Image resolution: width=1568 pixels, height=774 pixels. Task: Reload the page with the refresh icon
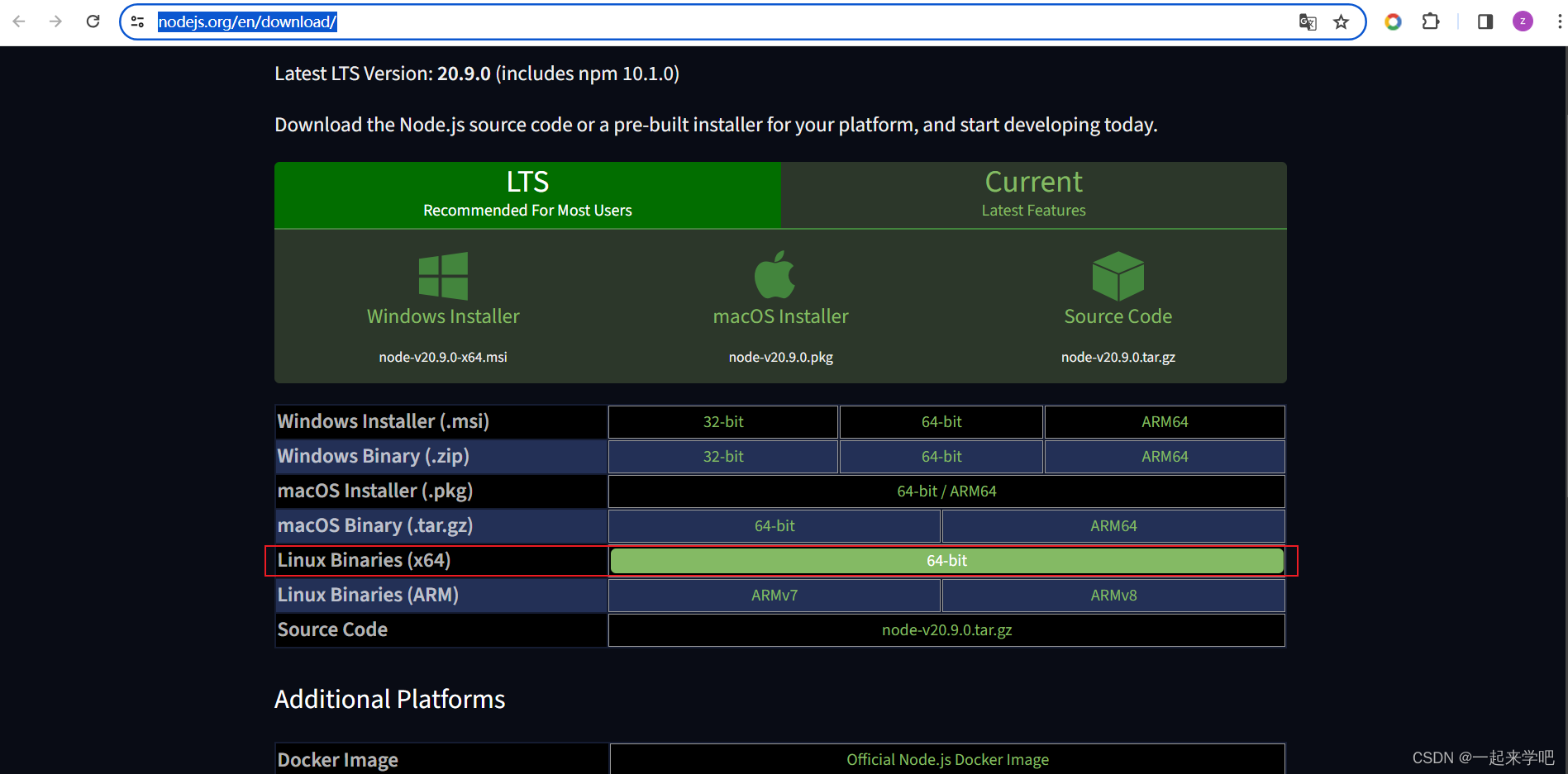[93, 21]
